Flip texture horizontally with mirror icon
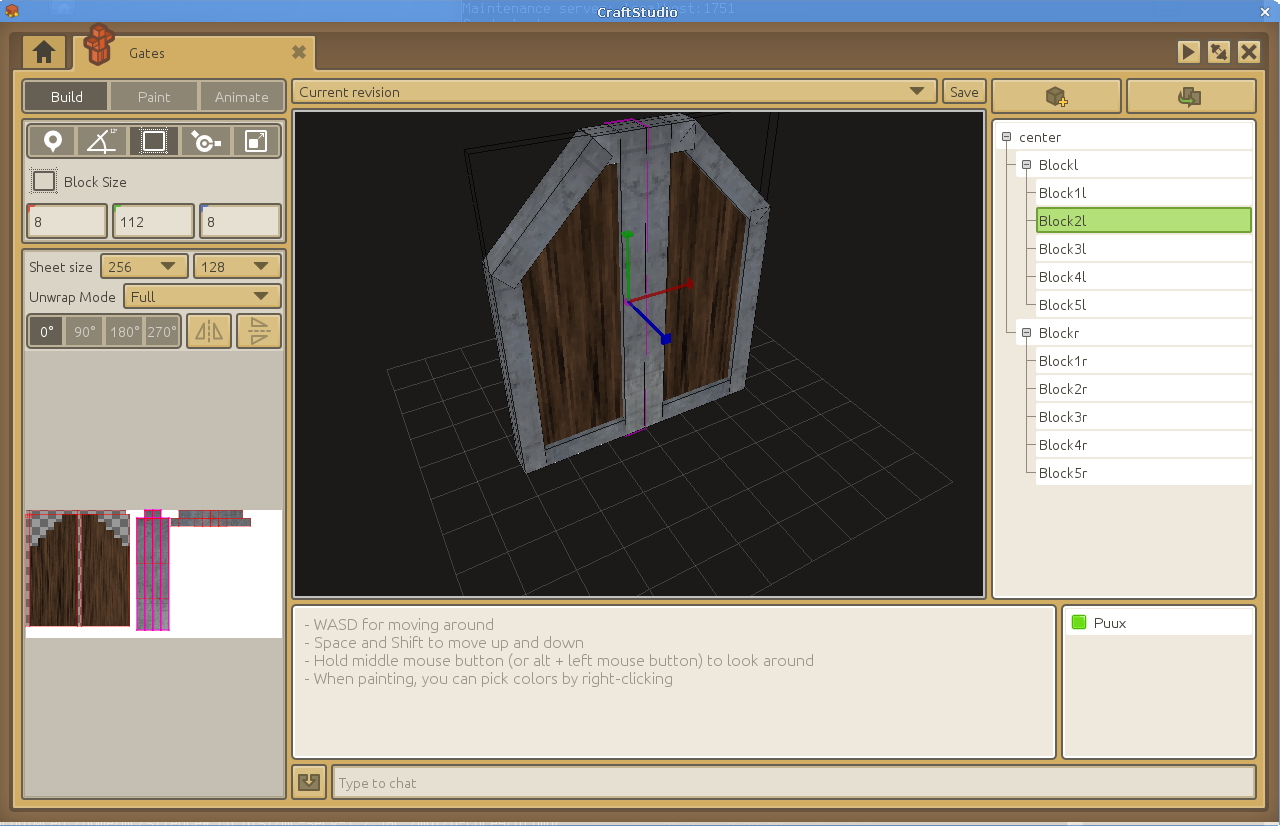Screen dimensions: 1280x826 (209, 331)
